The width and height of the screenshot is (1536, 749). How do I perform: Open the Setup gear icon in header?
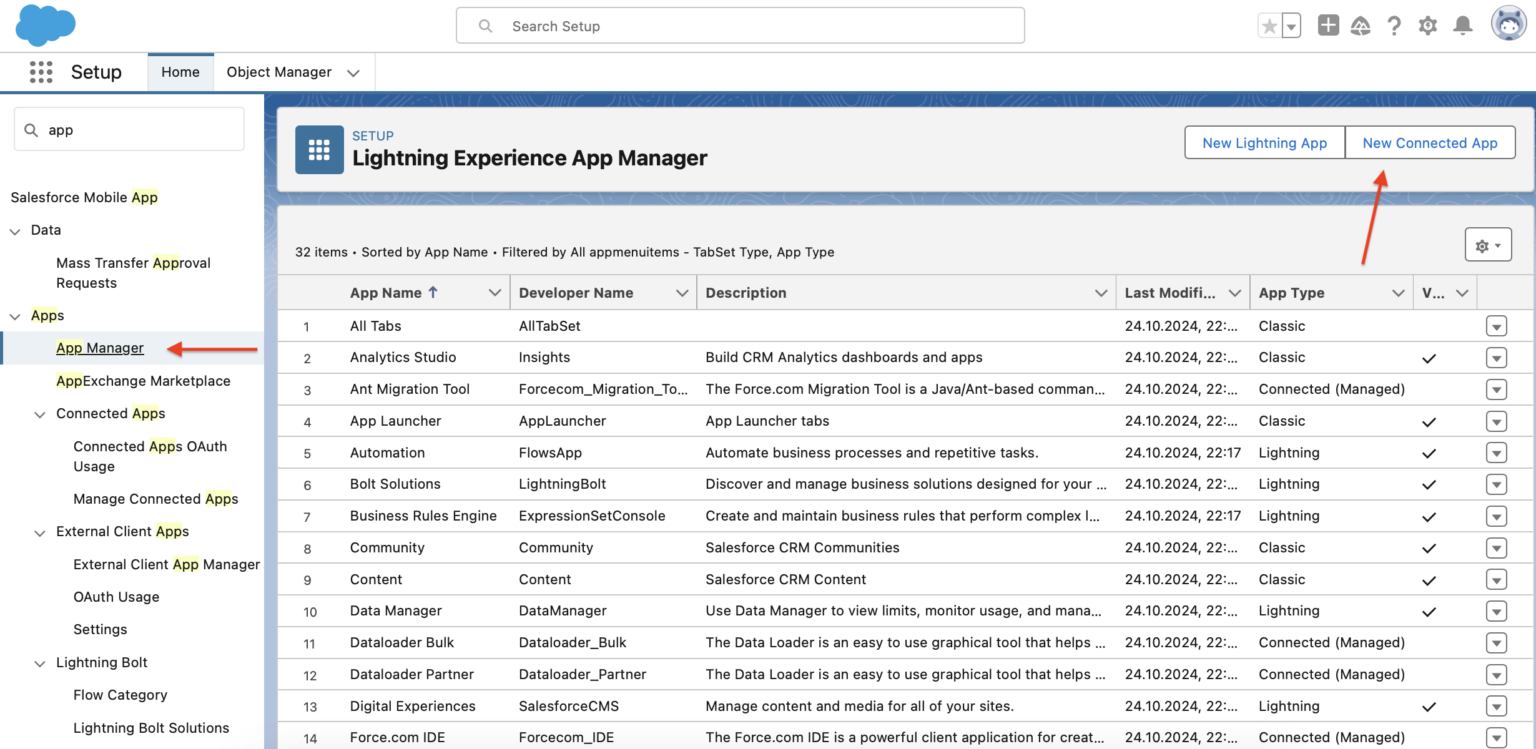pyautogui.click(x=1428, y=26)
